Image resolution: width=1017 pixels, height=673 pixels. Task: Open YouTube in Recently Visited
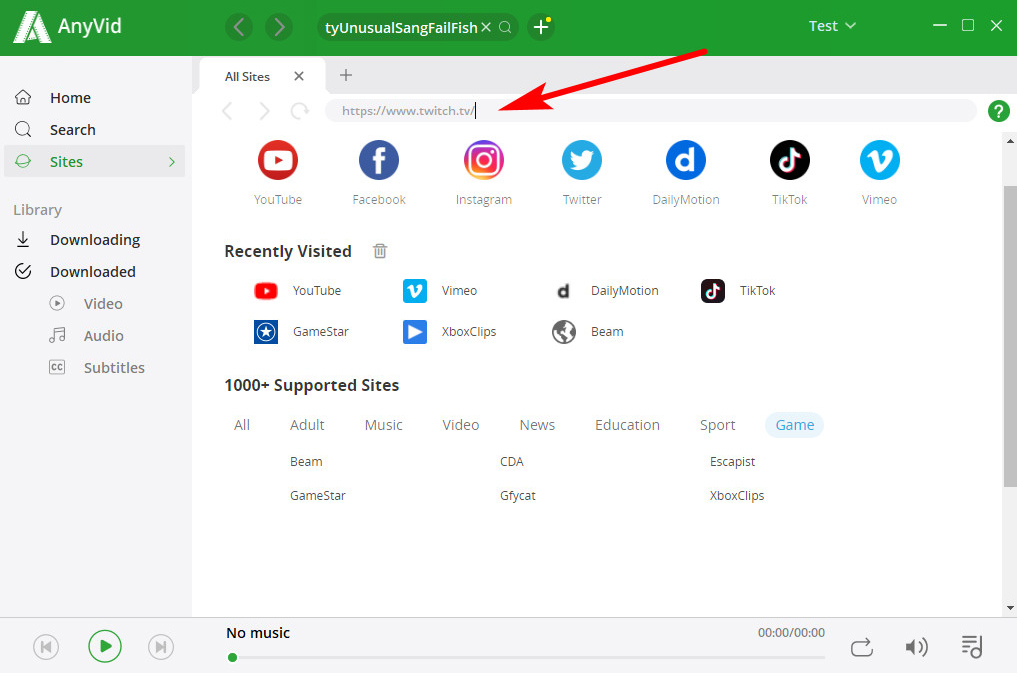pos(297,290)
